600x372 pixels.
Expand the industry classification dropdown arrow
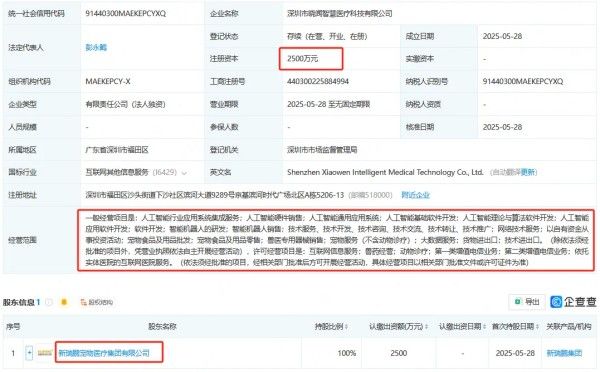pos(184,173)
